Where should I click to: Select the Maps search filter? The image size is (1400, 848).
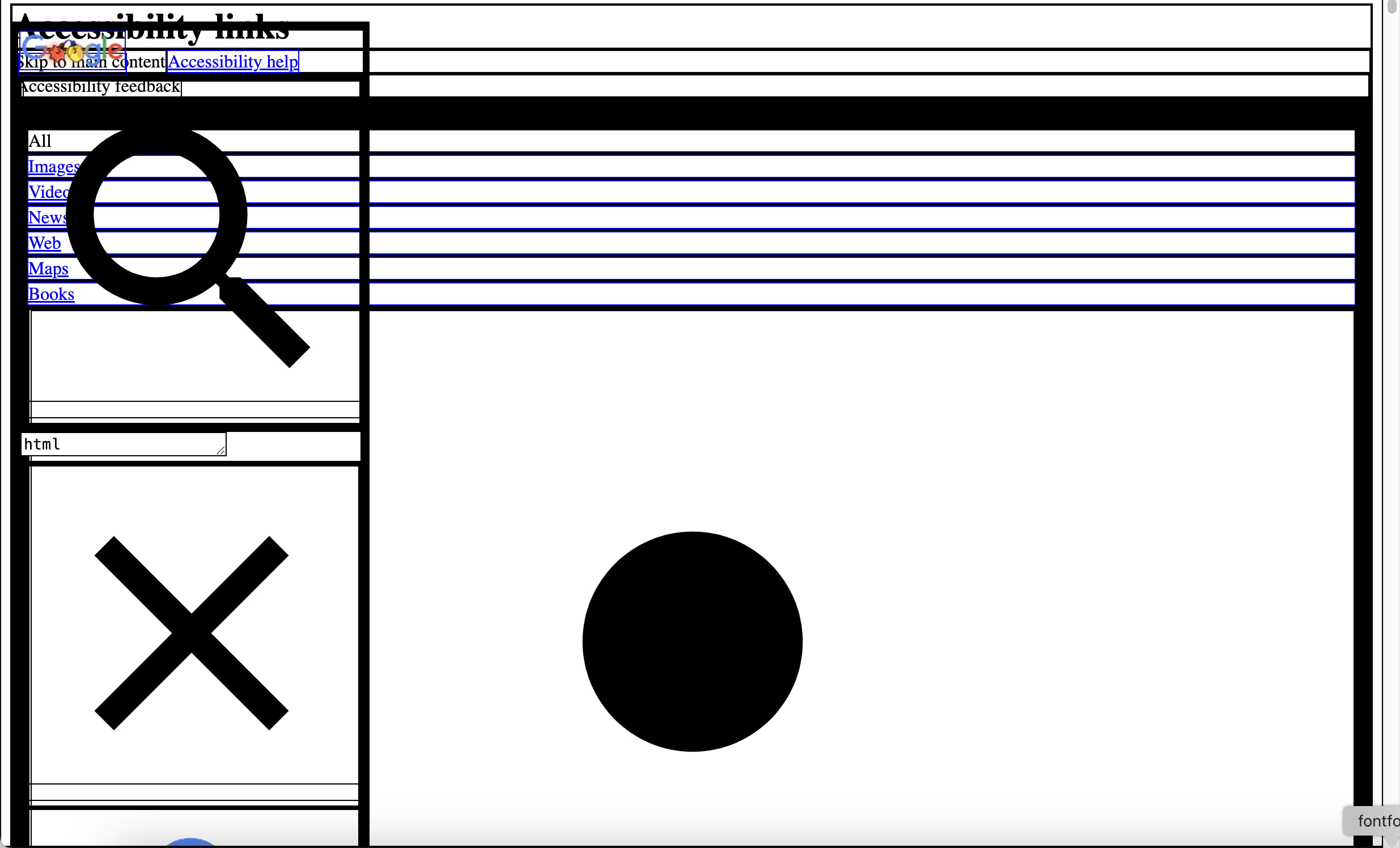[48, 268]
